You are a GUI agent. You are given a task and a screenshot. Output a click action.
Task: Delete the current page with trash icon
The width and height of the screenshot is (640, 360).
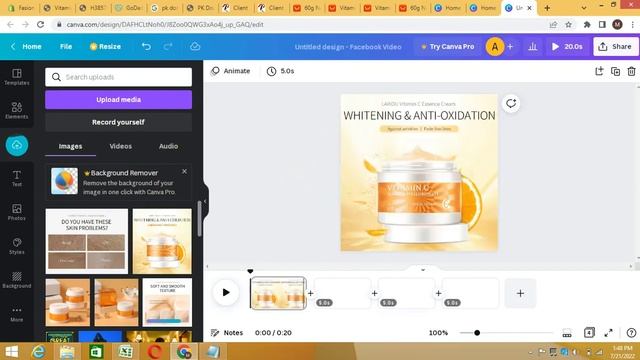coord(631,71)
